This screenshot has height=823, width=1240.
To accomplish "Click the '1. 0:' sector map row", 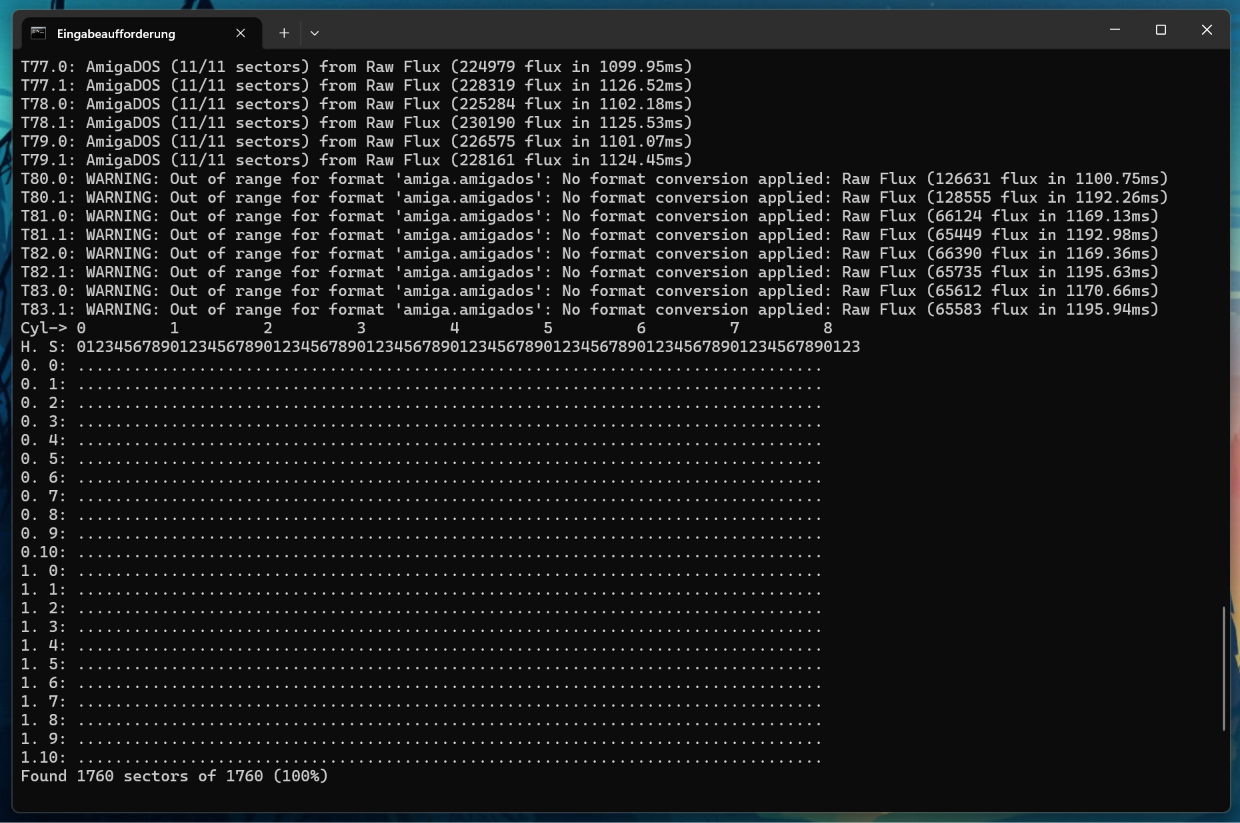I will [421, 571].
